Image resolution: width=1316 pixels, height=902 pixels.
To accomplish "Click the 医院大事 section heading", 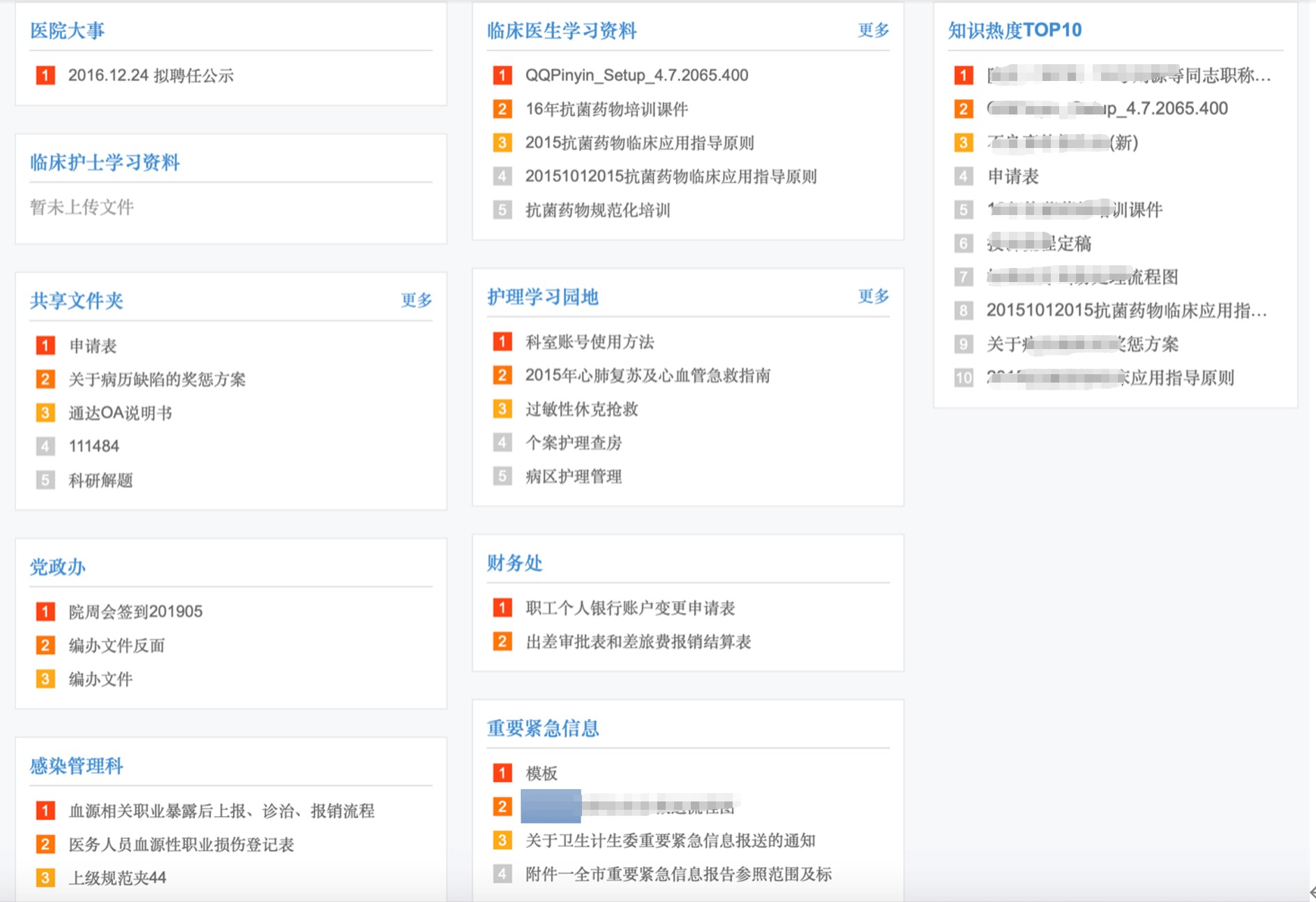I will click(x=67, y=30).
